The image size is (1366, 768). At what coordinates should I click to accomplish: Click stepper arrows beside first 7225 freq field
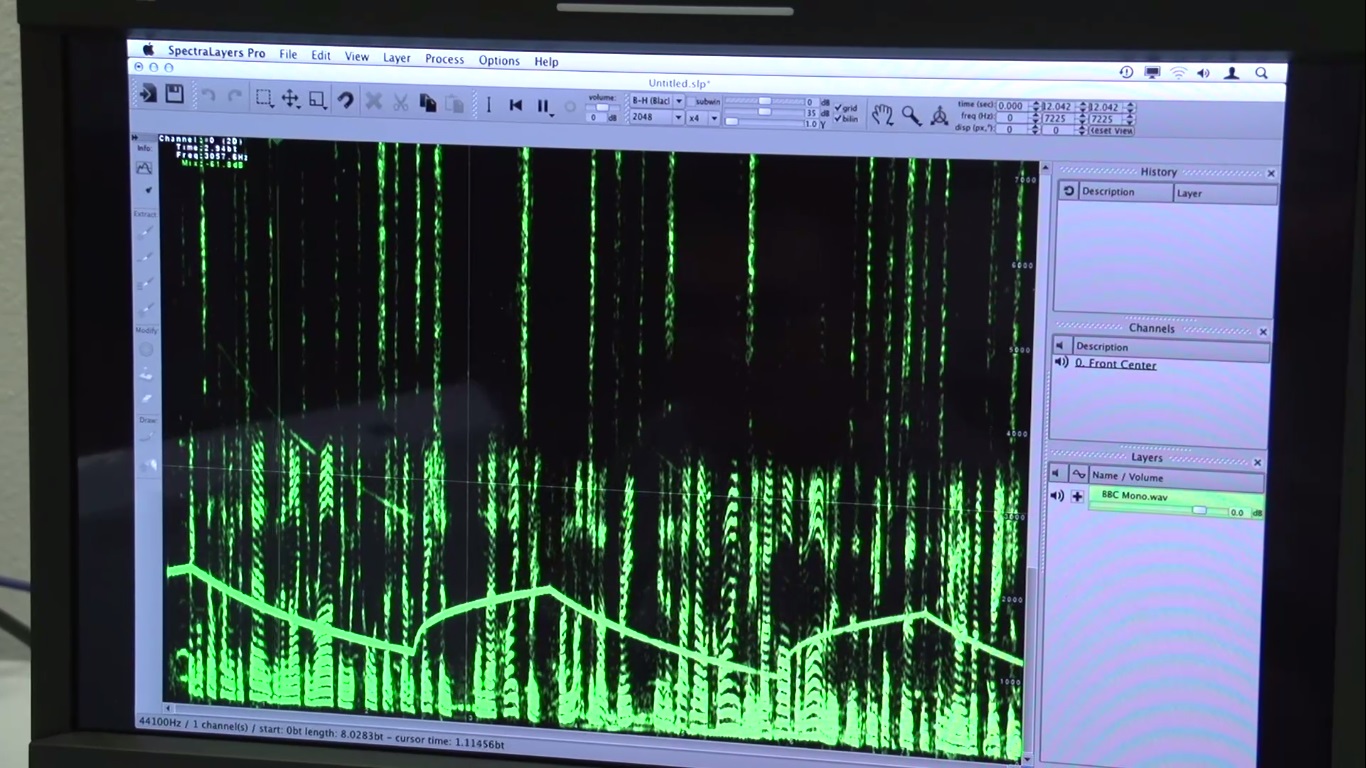tap(1082, 118)
